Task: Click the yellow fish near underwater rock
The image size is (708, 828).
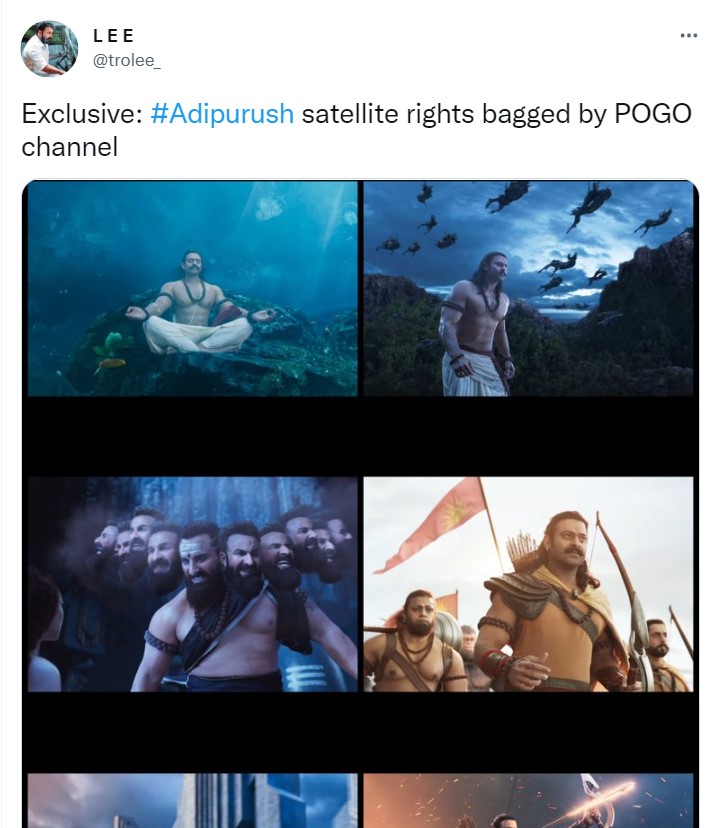Action: 111,364
